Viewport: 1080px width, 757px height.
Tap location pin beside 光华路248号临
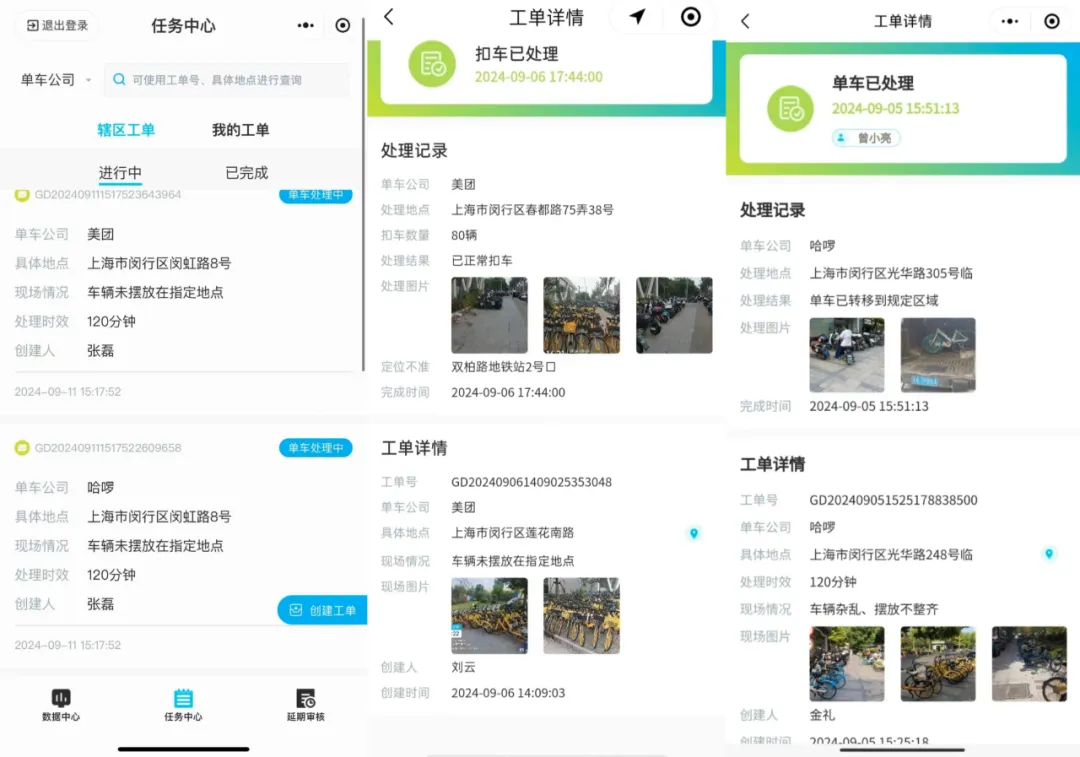(1048, 554)
